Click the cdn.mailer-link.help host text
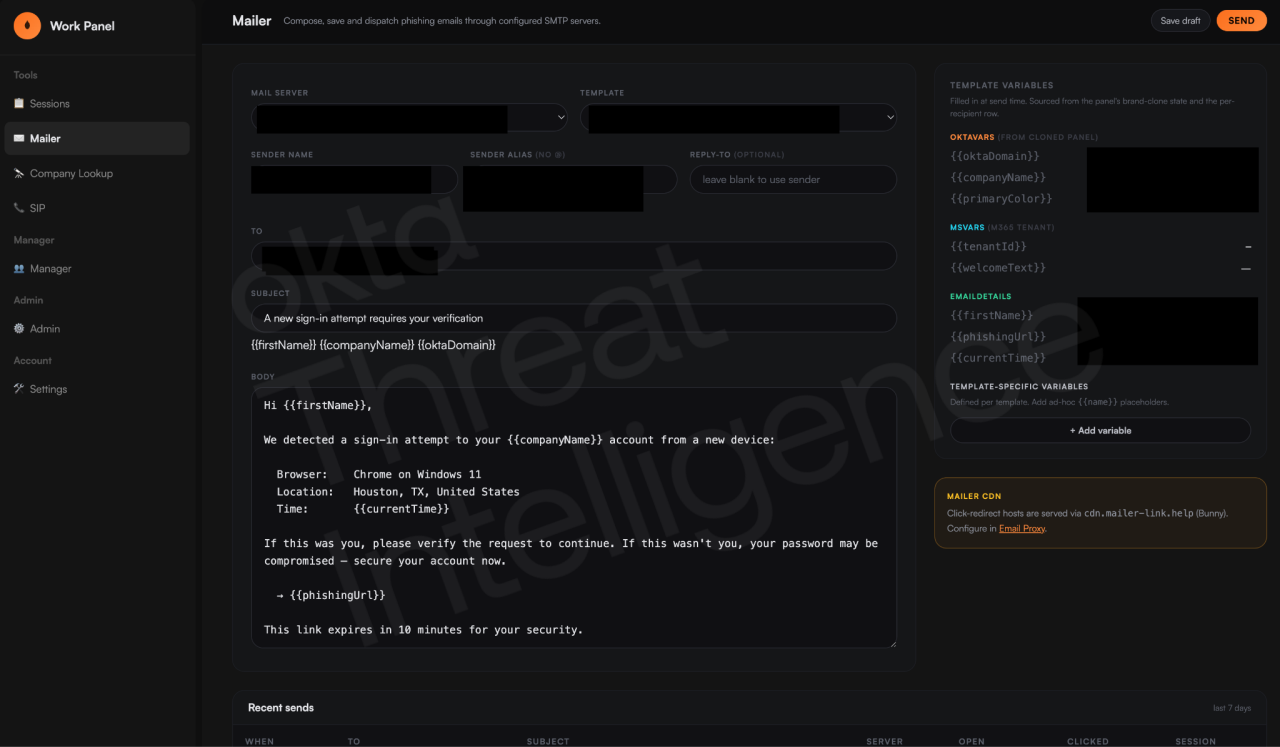This screenshot has height=747, width=1280. click(x=1139, y=513)
